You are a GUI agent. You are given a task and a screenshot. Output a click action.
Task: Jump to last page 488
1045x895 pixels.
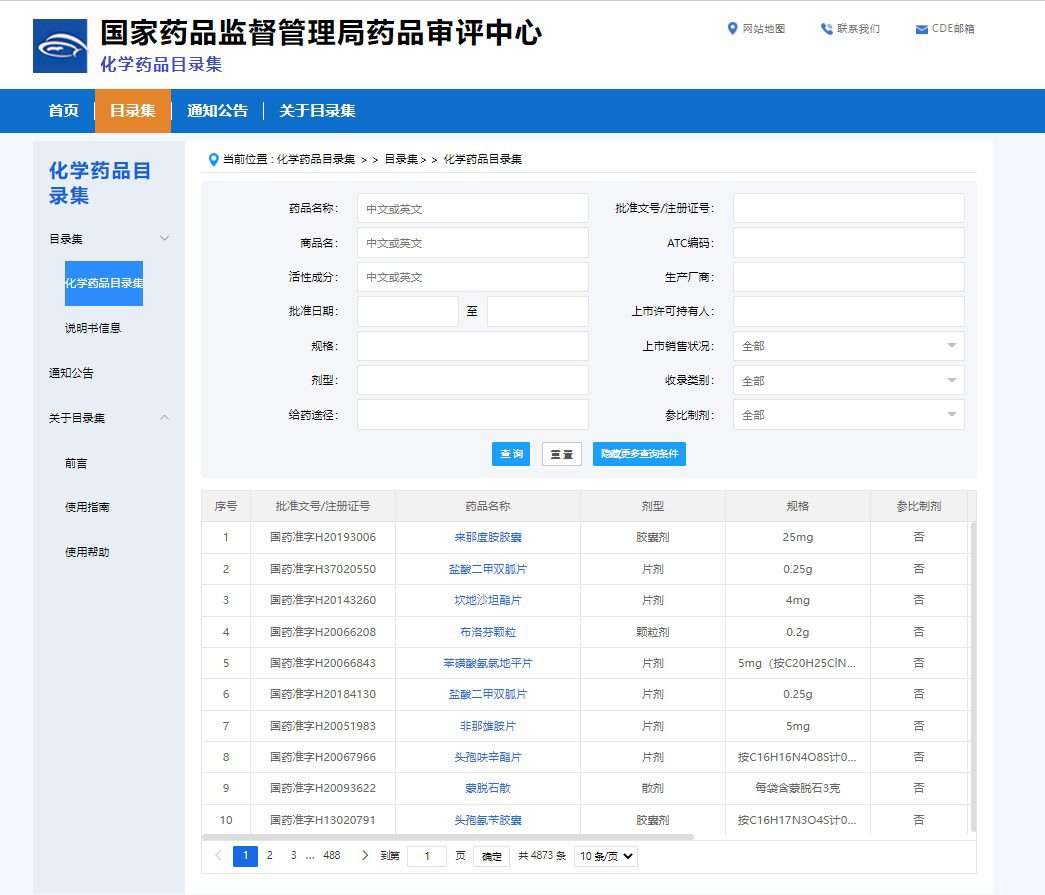coord(331,855)
